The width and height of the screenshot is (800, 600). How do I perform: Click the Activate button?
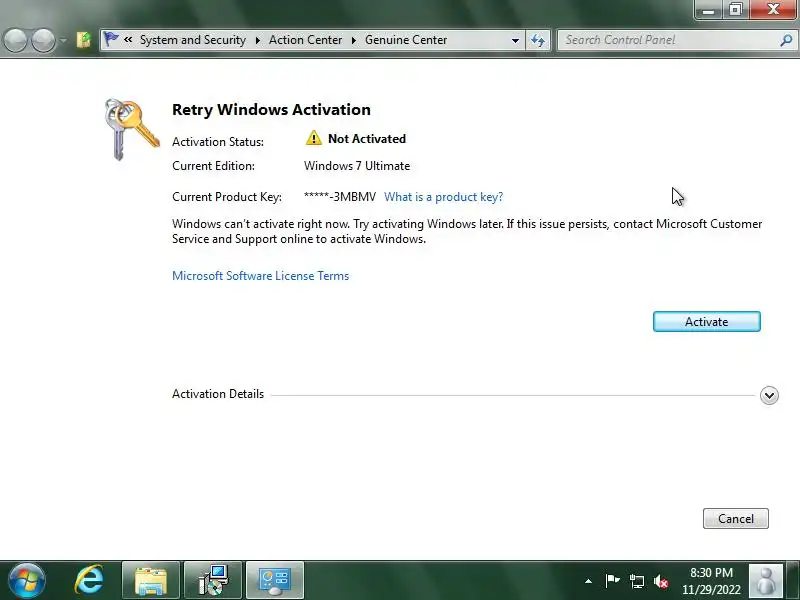(x=707, y=321)
